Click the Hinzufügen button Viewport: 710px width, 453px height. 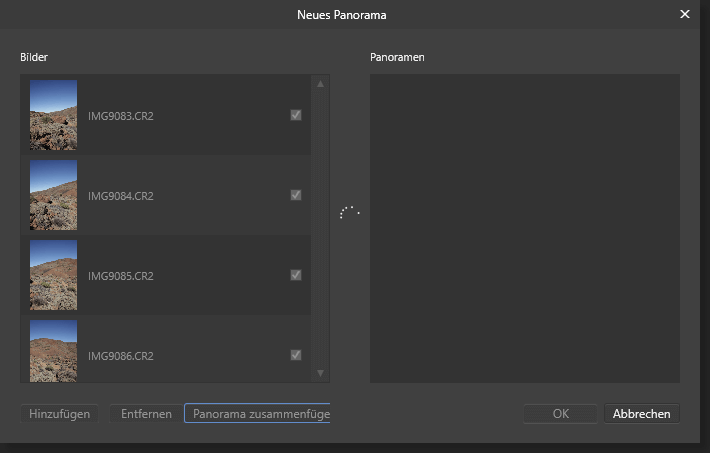[59, 414]
